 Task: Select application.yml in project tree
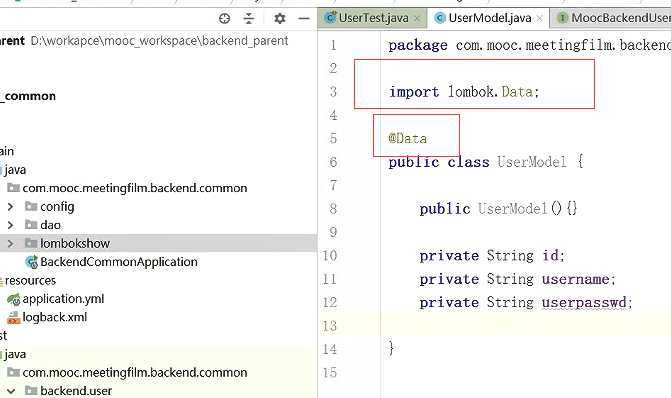63,299
